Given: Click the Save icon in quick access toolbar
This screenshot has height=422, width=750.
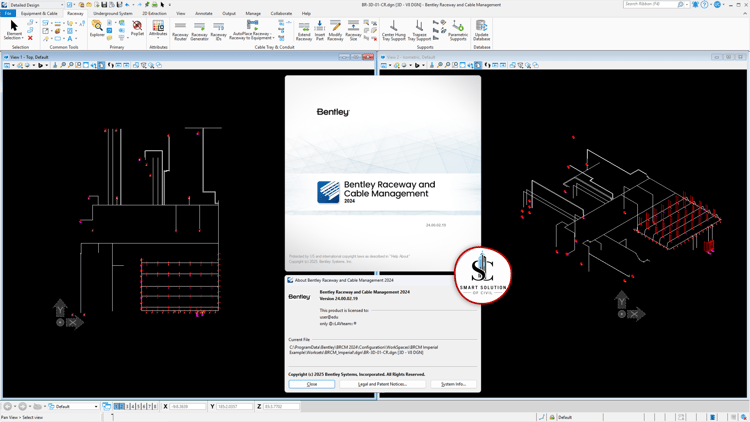Looking at the screenshot, I should 104,5.
